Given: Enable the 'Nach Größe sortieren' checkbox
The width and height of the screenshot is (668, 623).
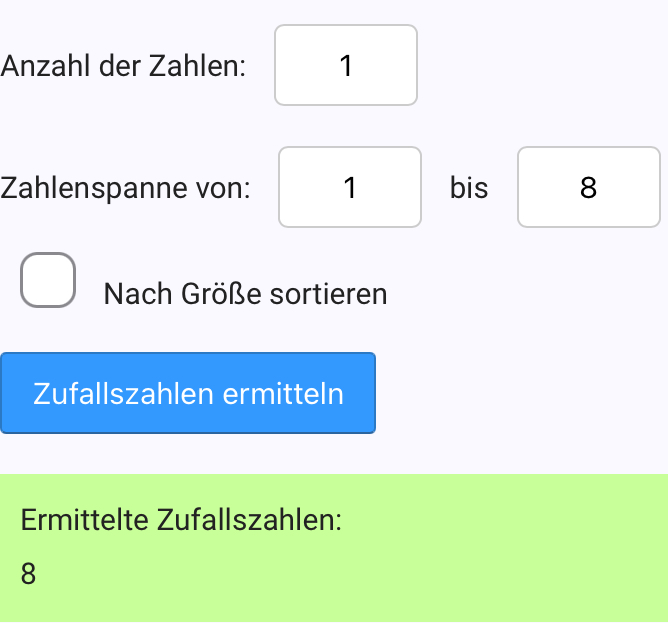Looking at the screenshot, I should click(48, 280).
